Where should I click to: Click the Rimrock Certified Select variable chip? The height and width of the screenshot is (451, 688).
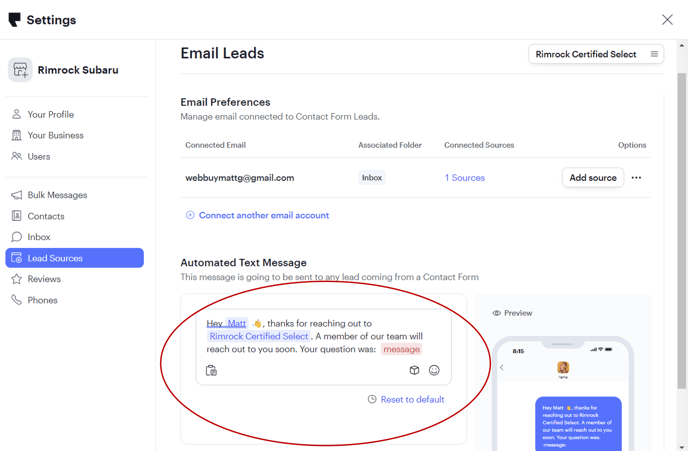coord(259,336)
